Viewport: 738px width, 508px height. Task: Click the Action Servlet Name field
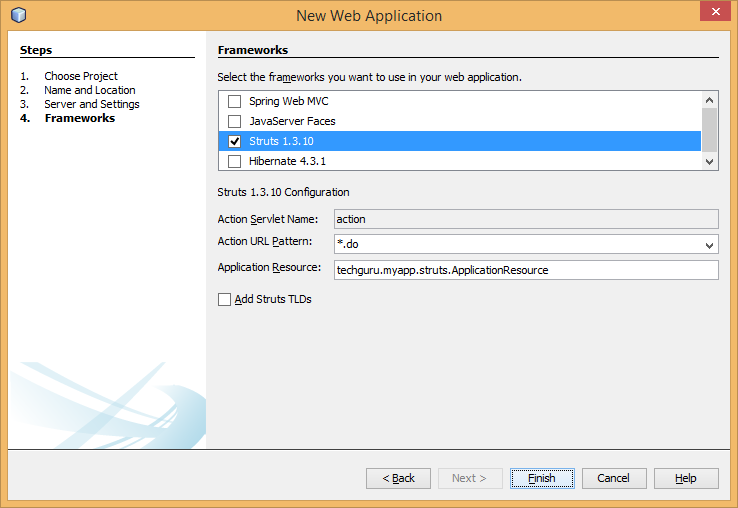(526, 219)
